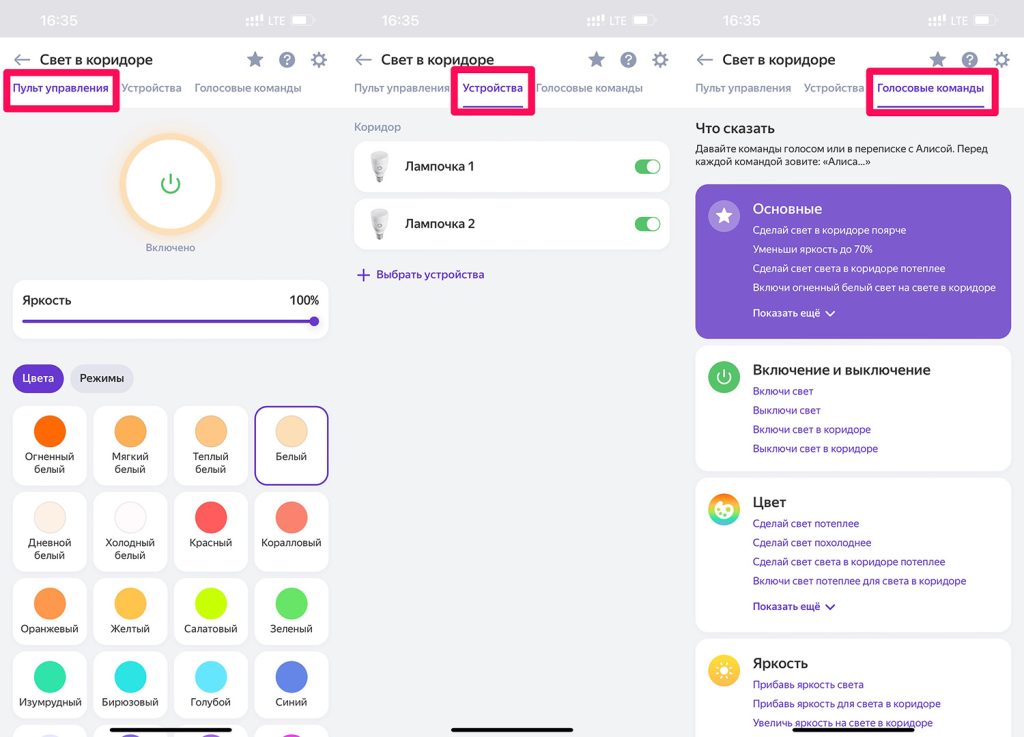Choose the Красный color swatch
The width and height of the screenshot is (1024, 737).
pos(210,525)
